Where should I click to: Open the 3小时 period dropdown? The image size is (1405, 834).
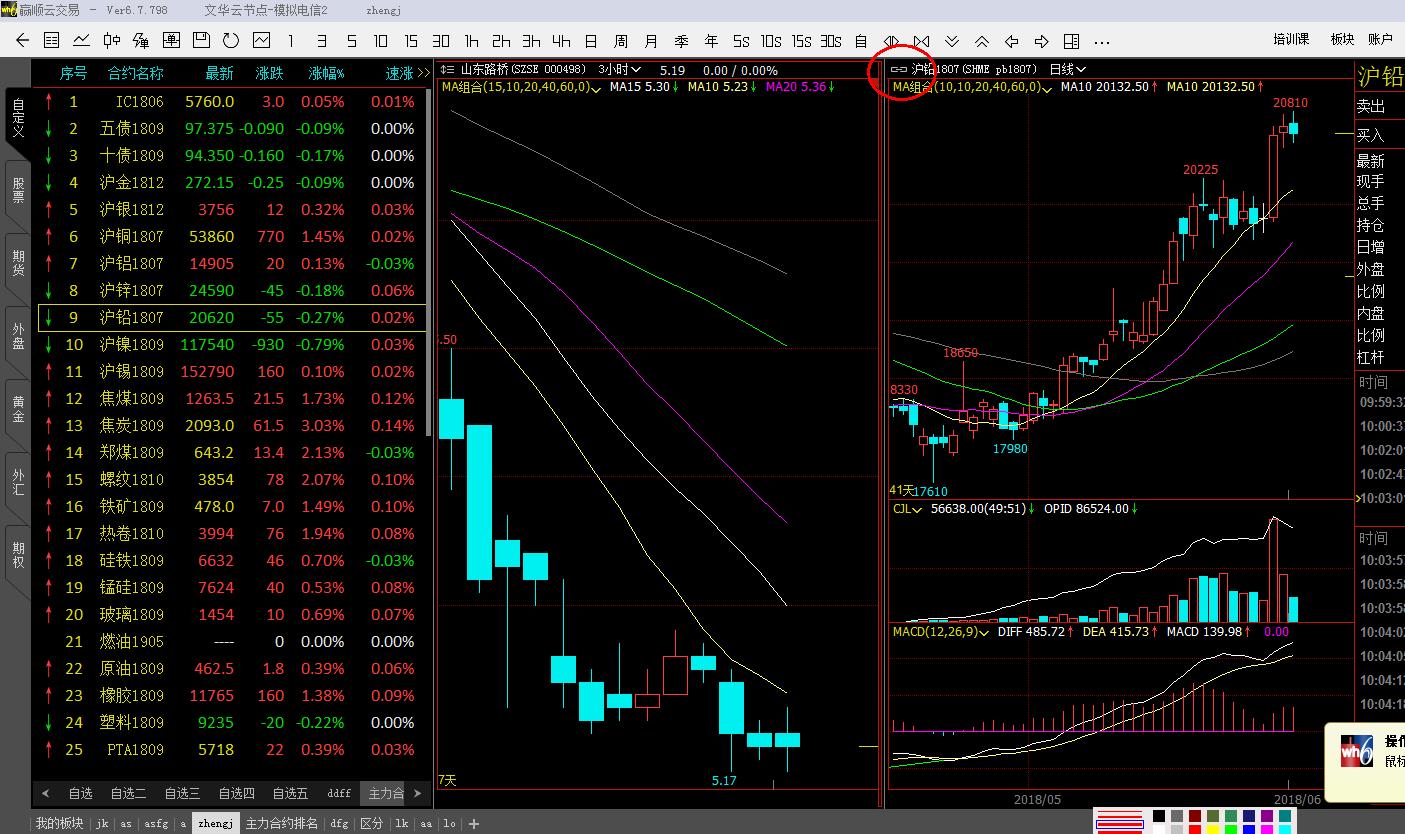point(620,70)
